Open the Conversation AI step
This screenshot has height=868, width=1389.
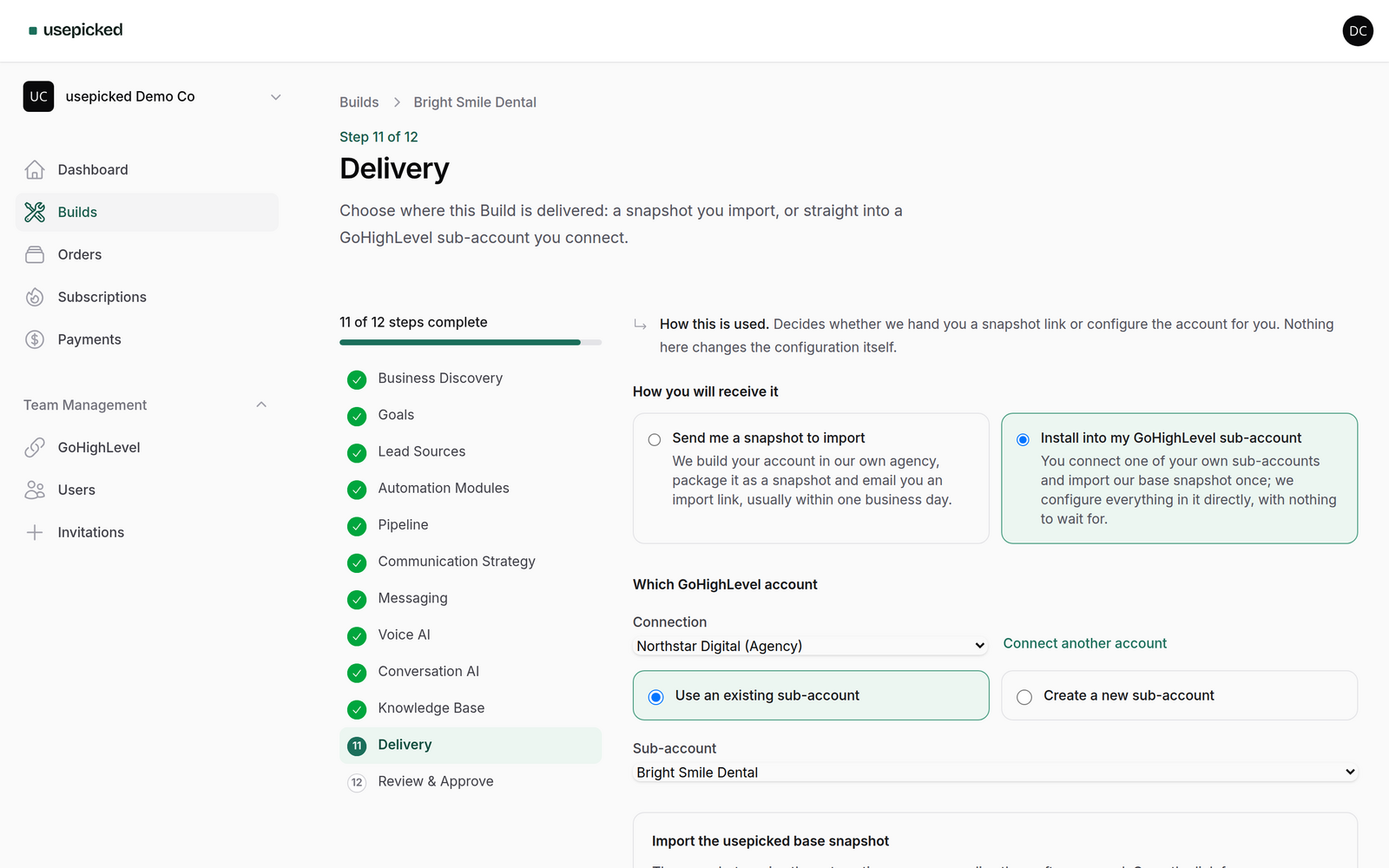471,673
